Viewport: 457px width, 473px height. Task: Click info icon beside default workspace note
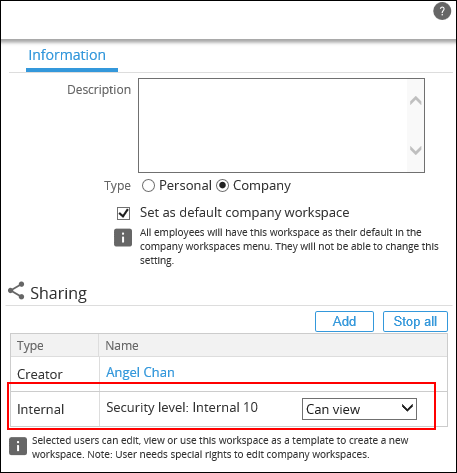(123, 238)
